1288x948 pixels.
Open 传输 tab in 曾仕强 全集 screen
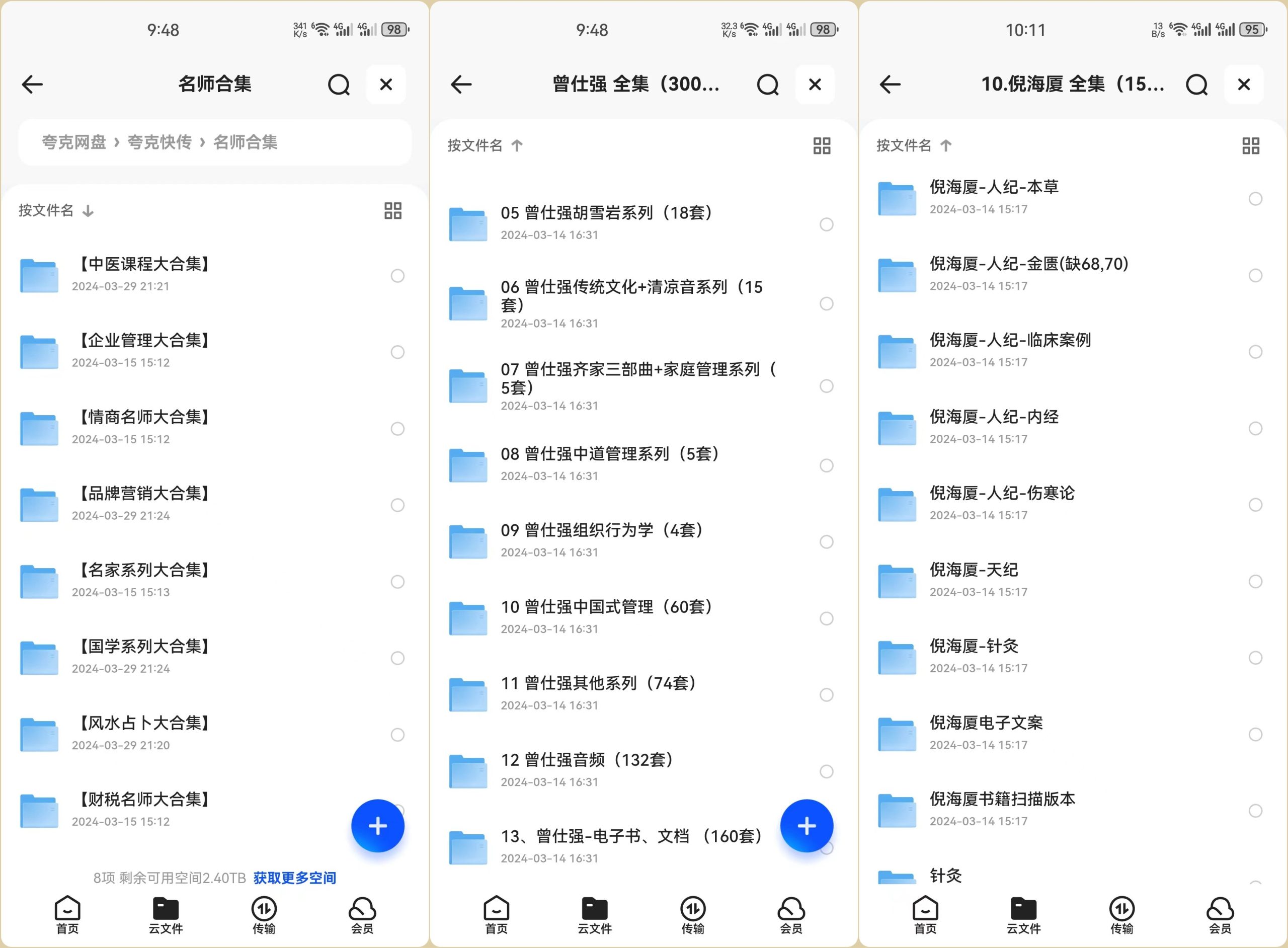coord(693,915)
